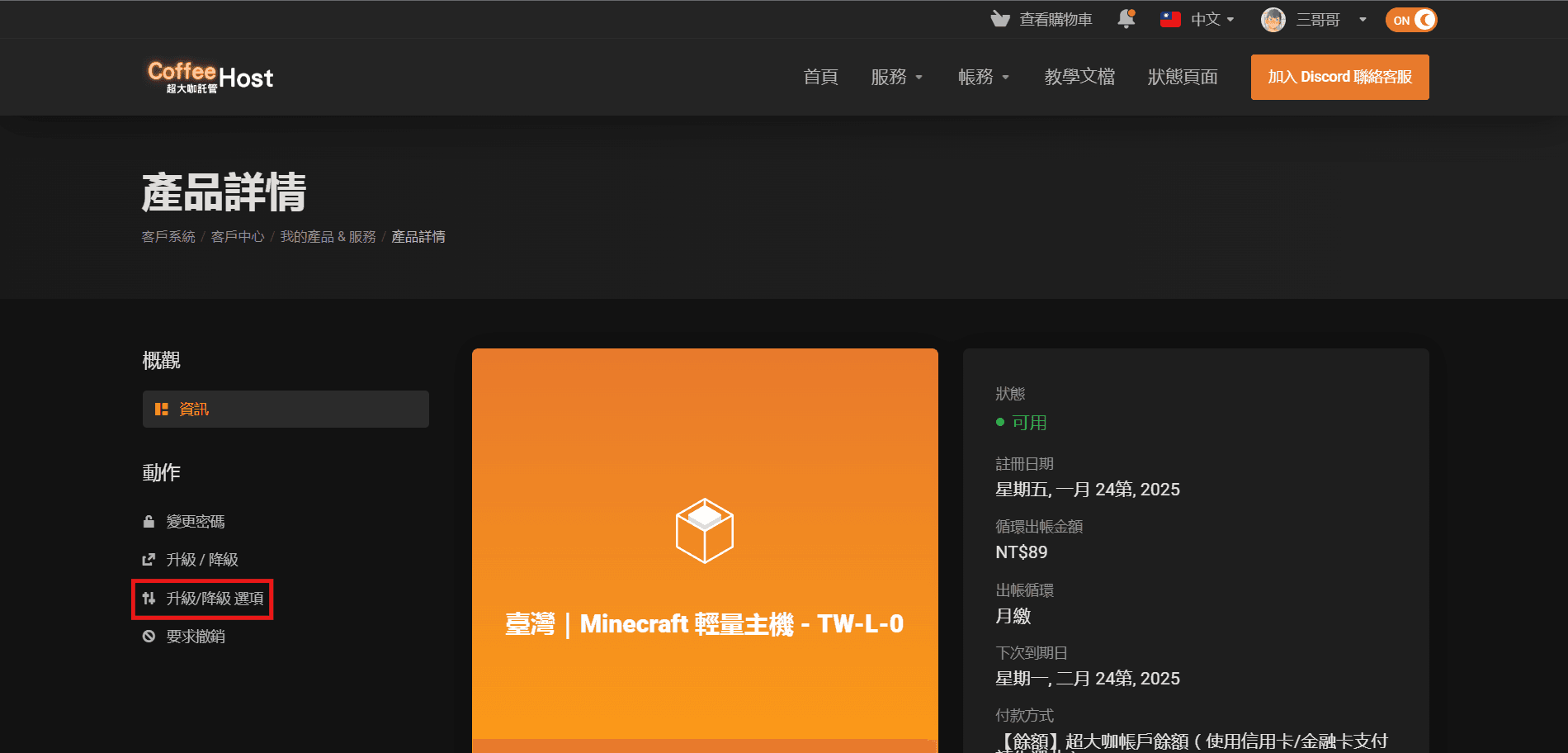1568x753 pixels.
Task: Click the white cube product icon
Action: (x=705, y=531)
